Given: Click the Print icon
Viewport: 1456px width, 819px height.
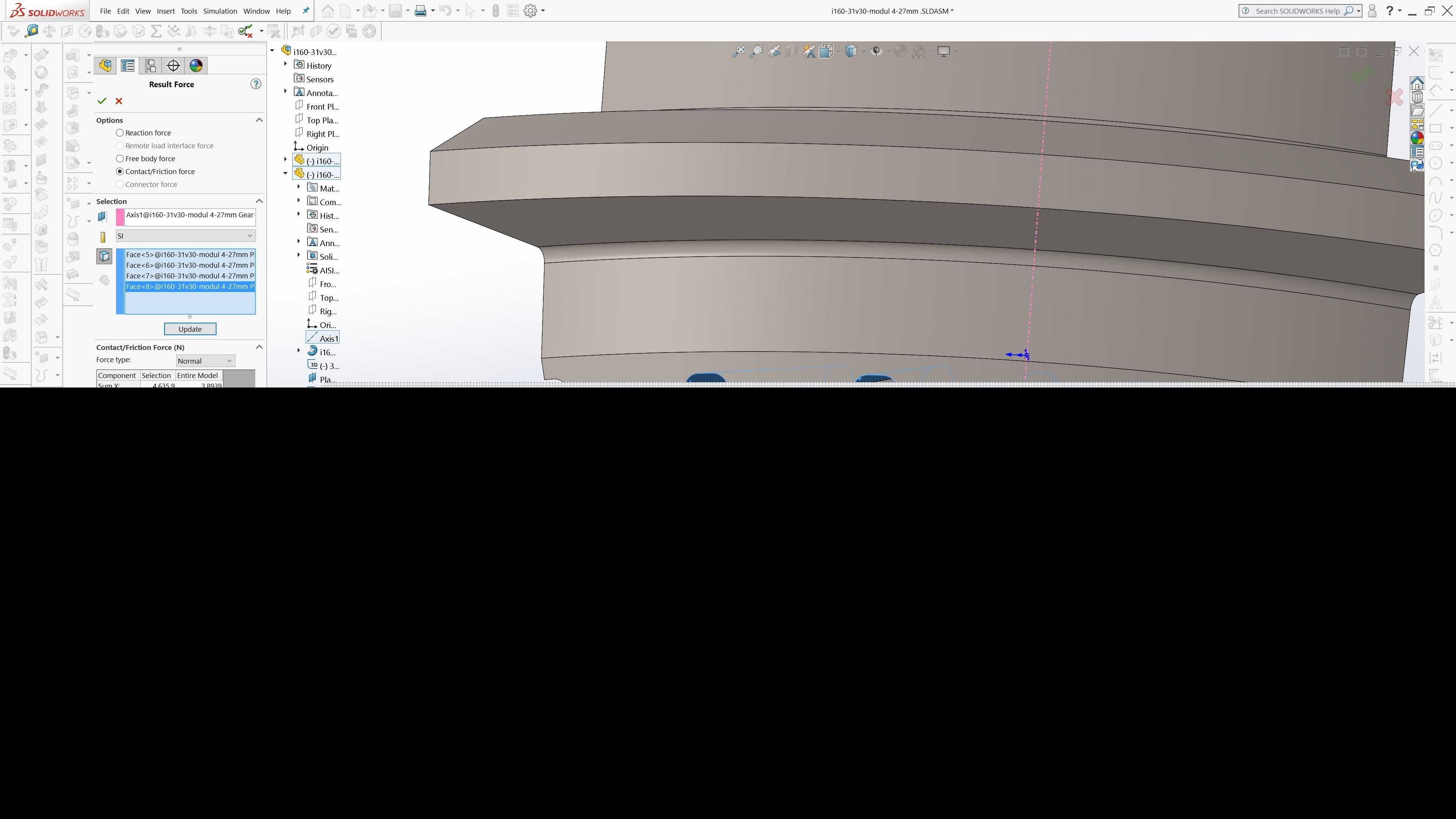Looking at the screenshot, I should click(420, 11).
